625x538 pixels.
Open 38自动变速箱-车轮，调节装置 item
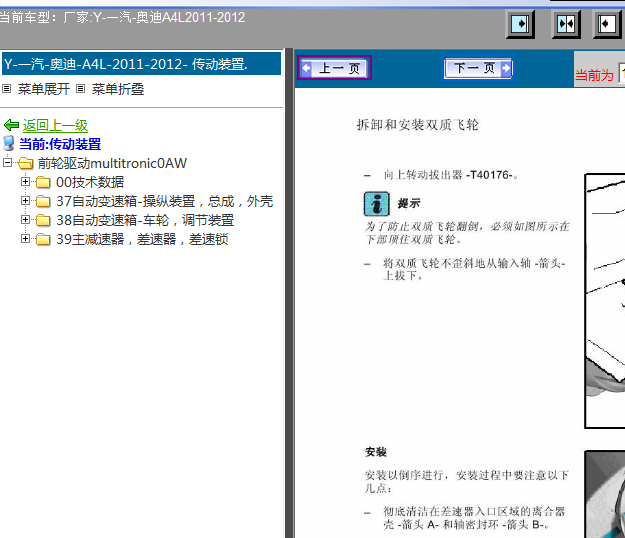[x=145, y=220]
